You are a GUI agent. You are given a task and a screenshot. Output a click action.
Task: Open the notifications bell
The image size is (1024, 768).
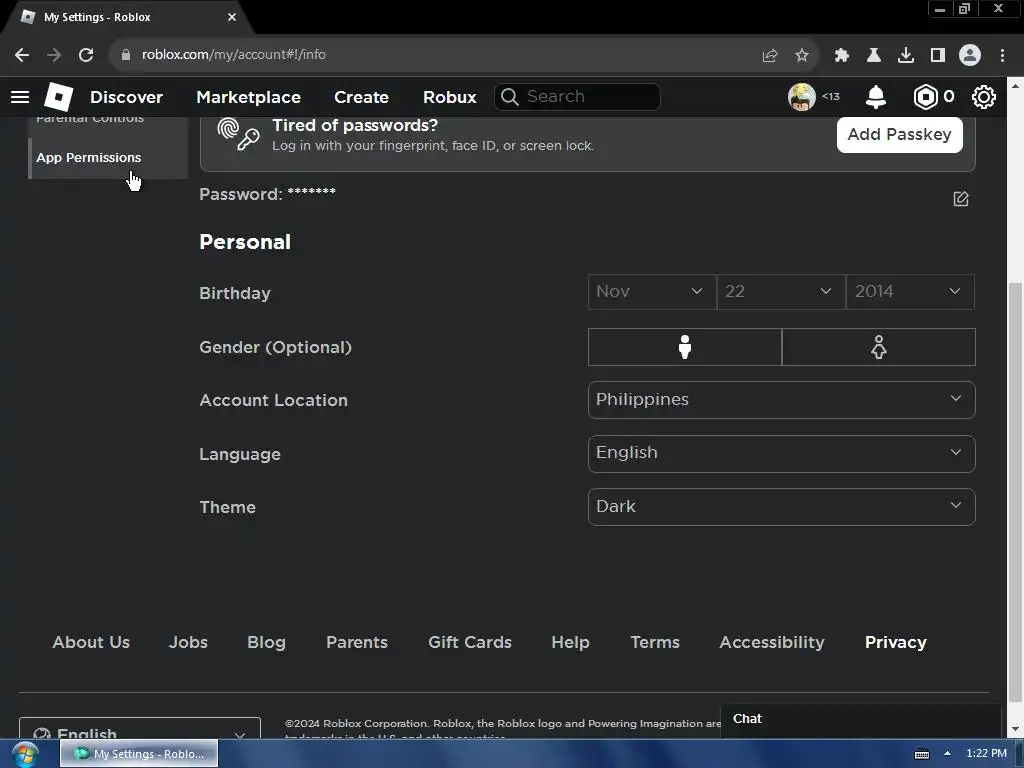(x=876, y=97)
